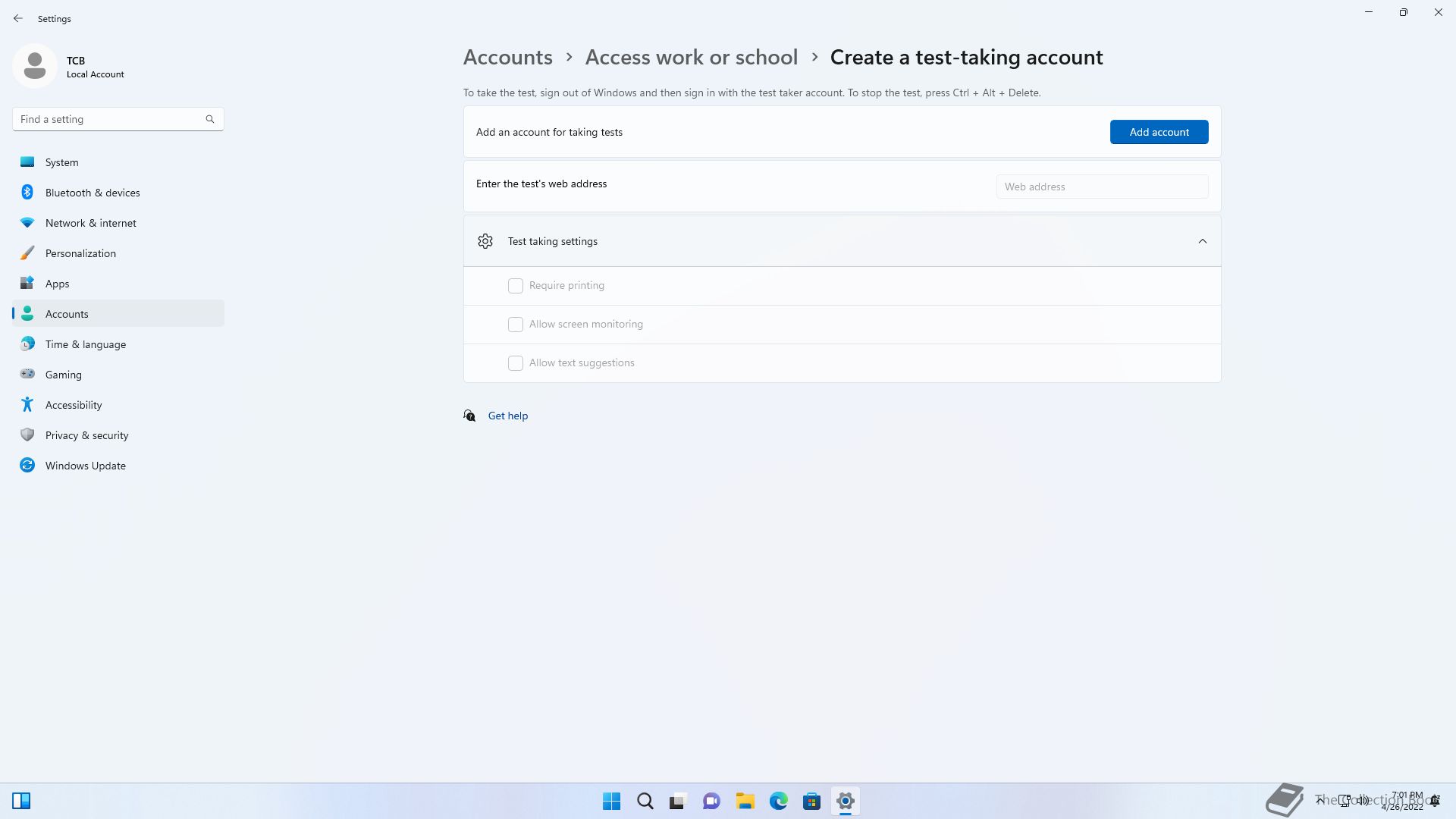
Task: Open the Gaming controller icon
Action: [27, 374]
